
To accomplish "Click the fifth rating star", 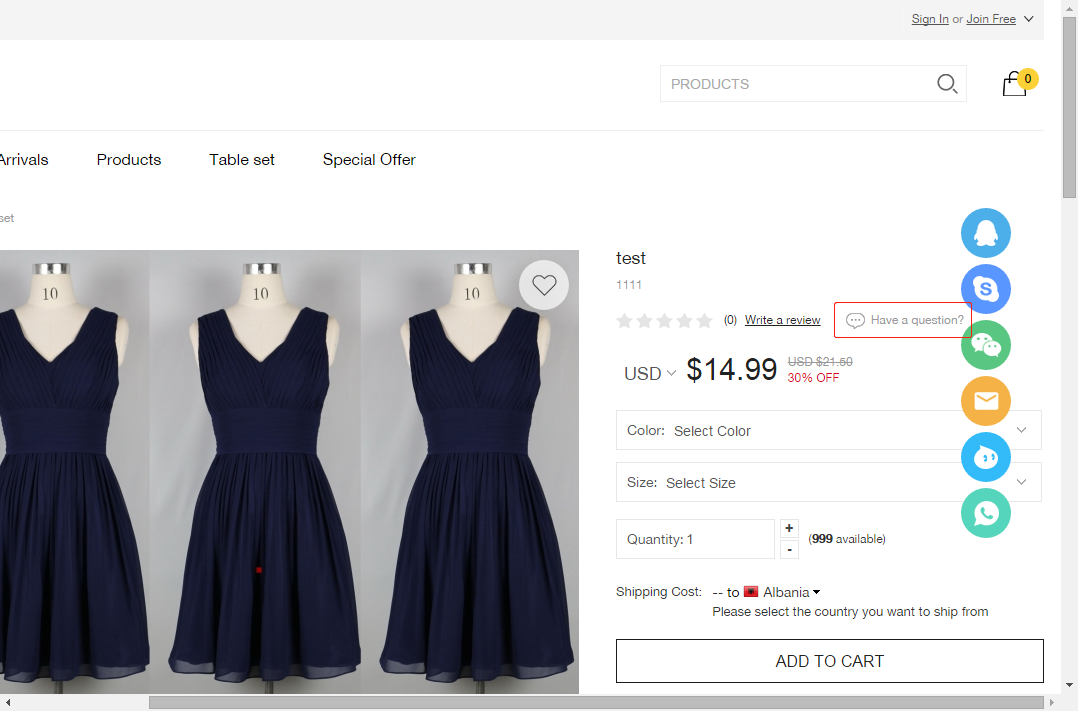I will (x=704, y=320).
